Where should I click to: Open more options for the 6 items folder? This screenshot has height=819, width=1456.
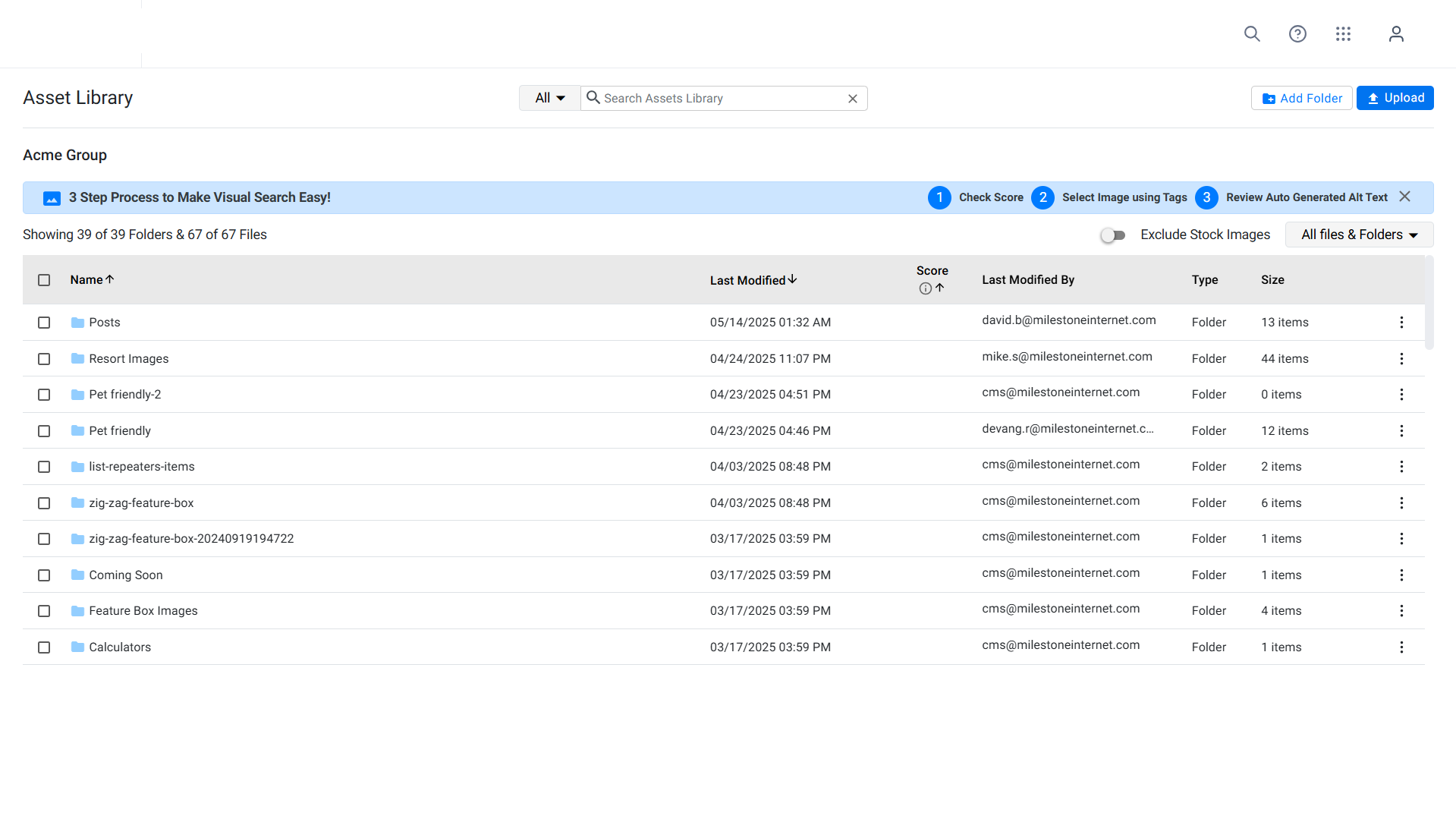click(x=1401, y=503)
